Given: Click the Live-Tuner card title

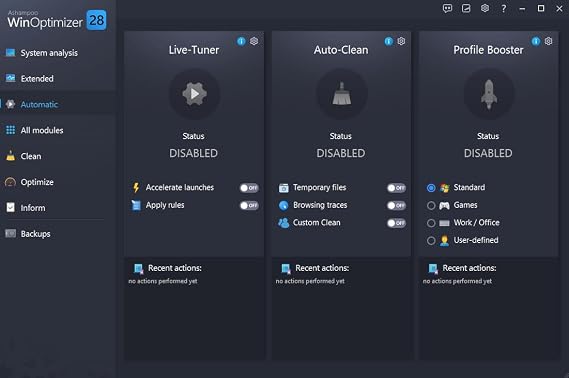Looking at the screenshot, I should pyautogui.click(x=194, y=50).
